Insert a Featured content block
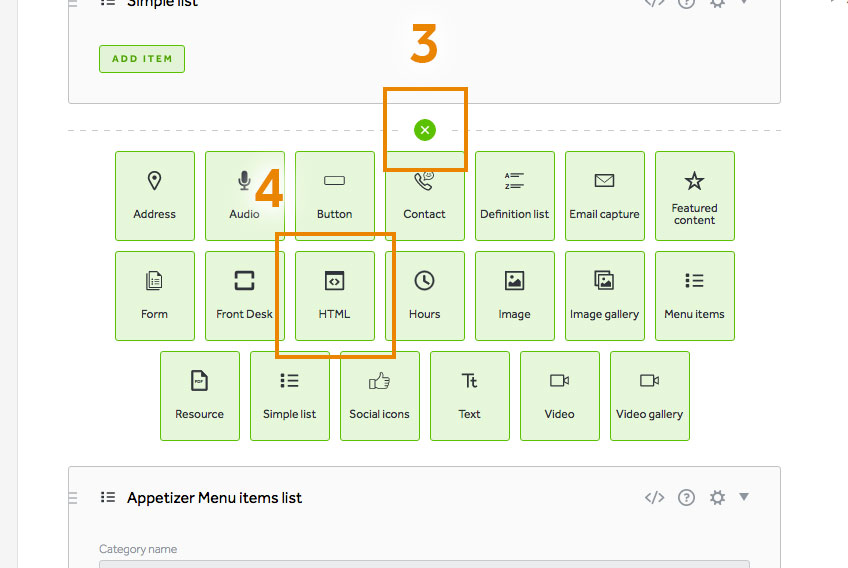Viewport: 848px width, 568px height. coord(694,196)
